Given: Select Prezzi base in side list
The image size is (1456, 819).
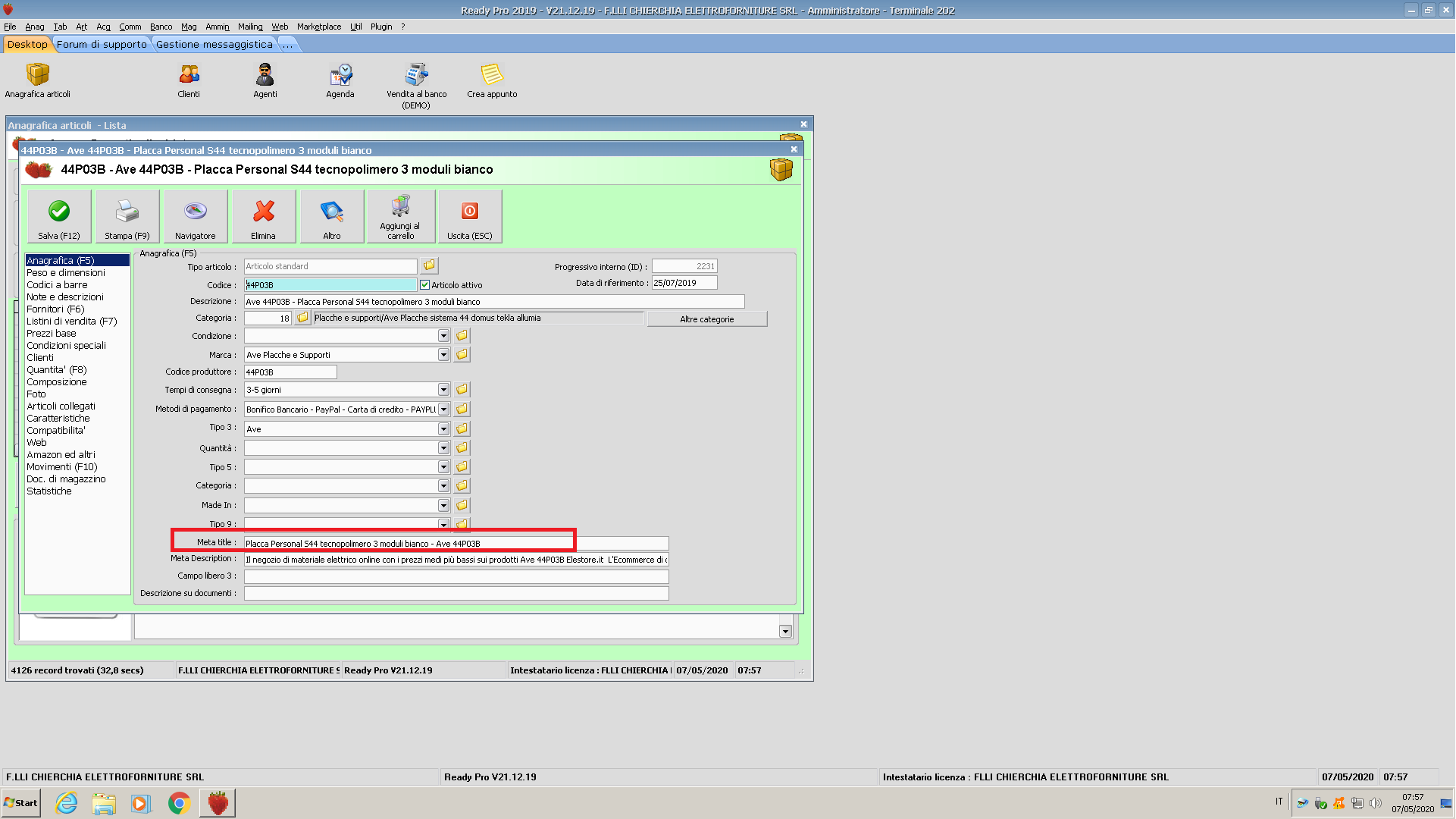Looking at the screenshot, I should (52, 334).
